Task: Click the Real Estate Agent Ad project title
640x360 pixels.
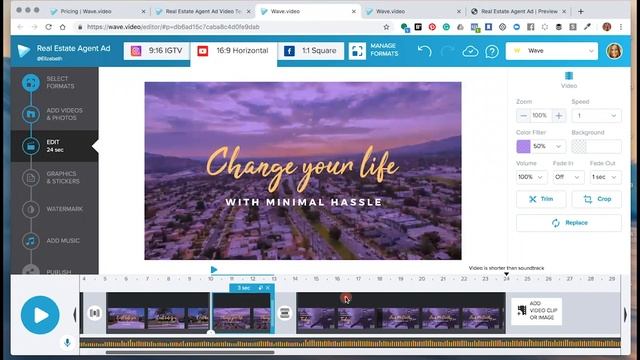Action: [73, 48]
